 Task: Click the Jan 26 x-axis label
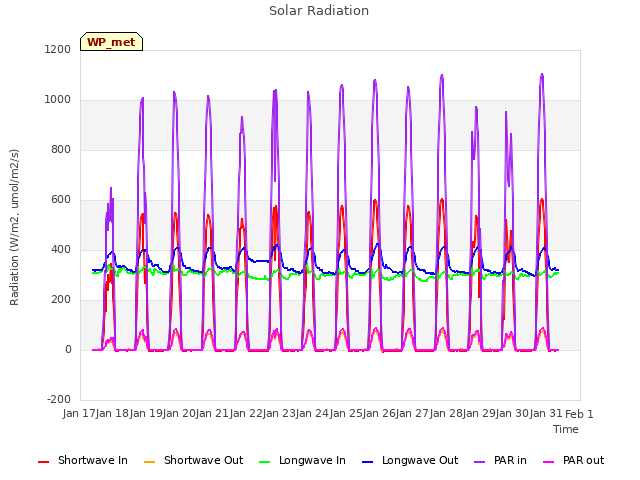(x=379, y=413)
